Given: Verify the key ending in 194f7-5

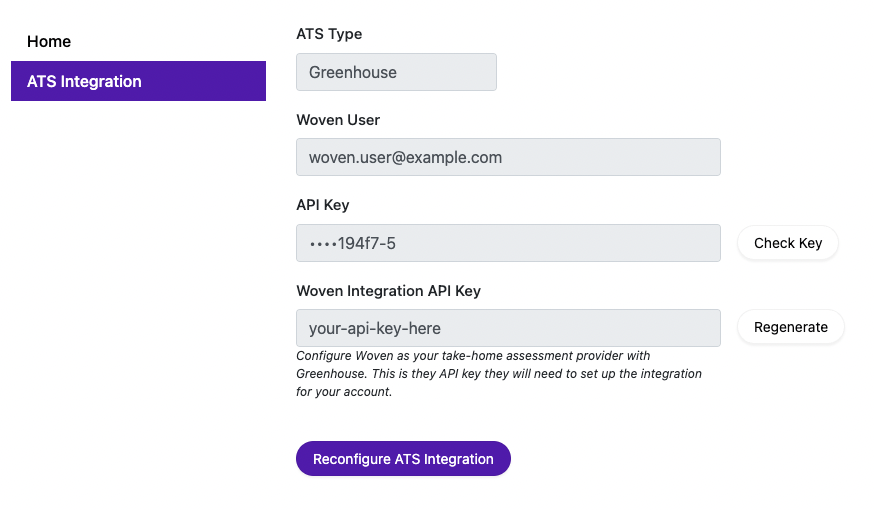Looking at the screenshot, I should pyautogui.click(x=788, y=243).
